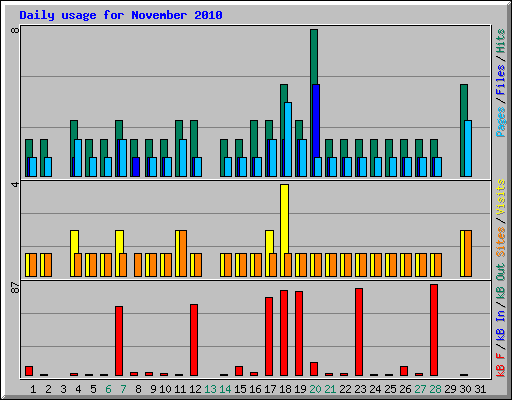This screenshot has height=400, width=512.
Task: Click the orange sites bar on day 11
Action: (183, 253)
